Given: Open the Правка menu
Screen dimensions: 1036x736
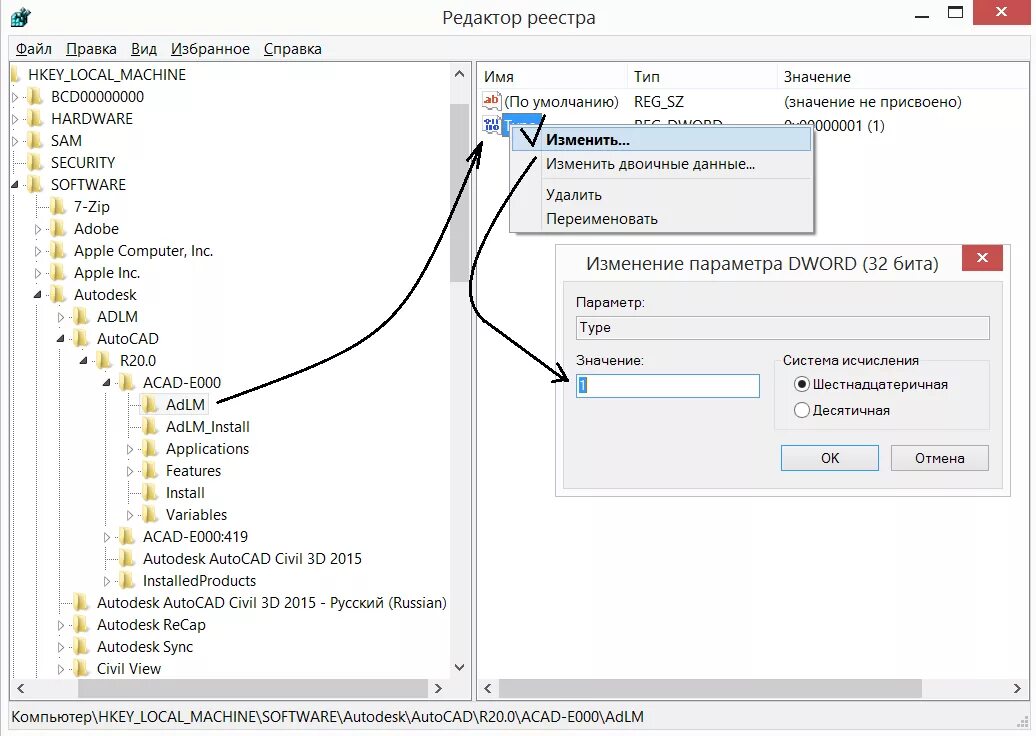Looking at the screenshot, I should click(91, 49).
